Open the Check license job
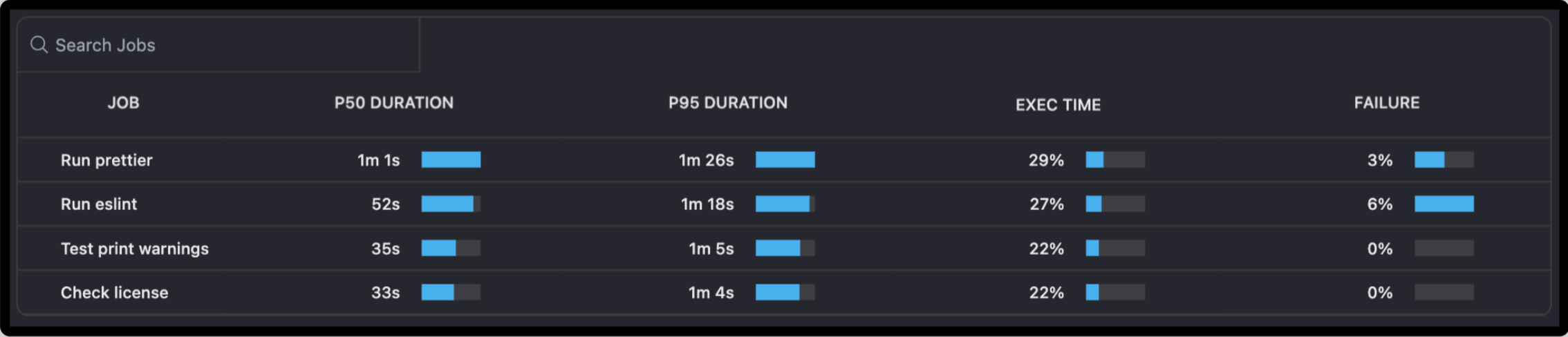 tap(115, 293)
